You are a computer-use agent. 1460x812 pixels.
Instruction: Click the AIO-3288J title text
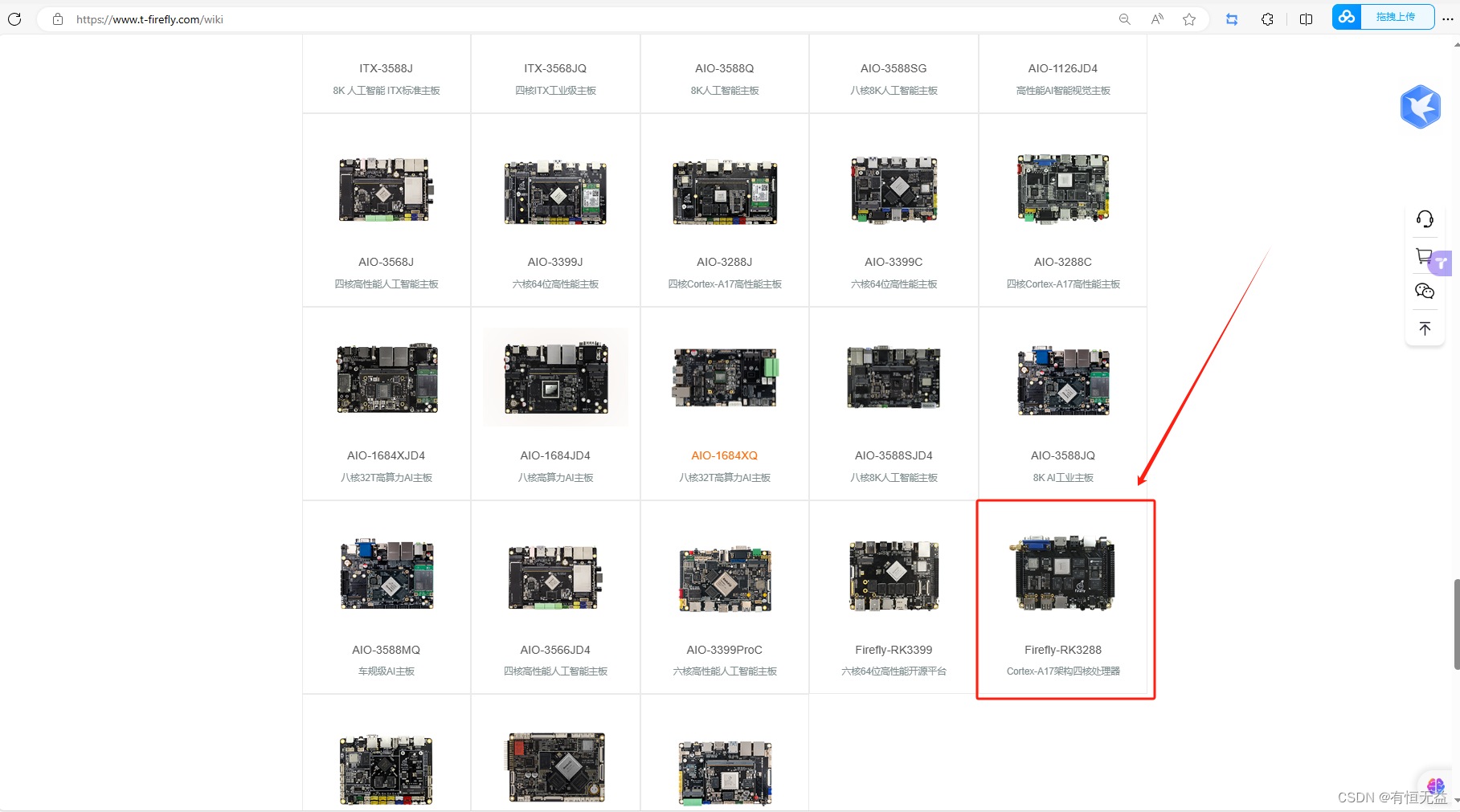click(x=725, y=262)
